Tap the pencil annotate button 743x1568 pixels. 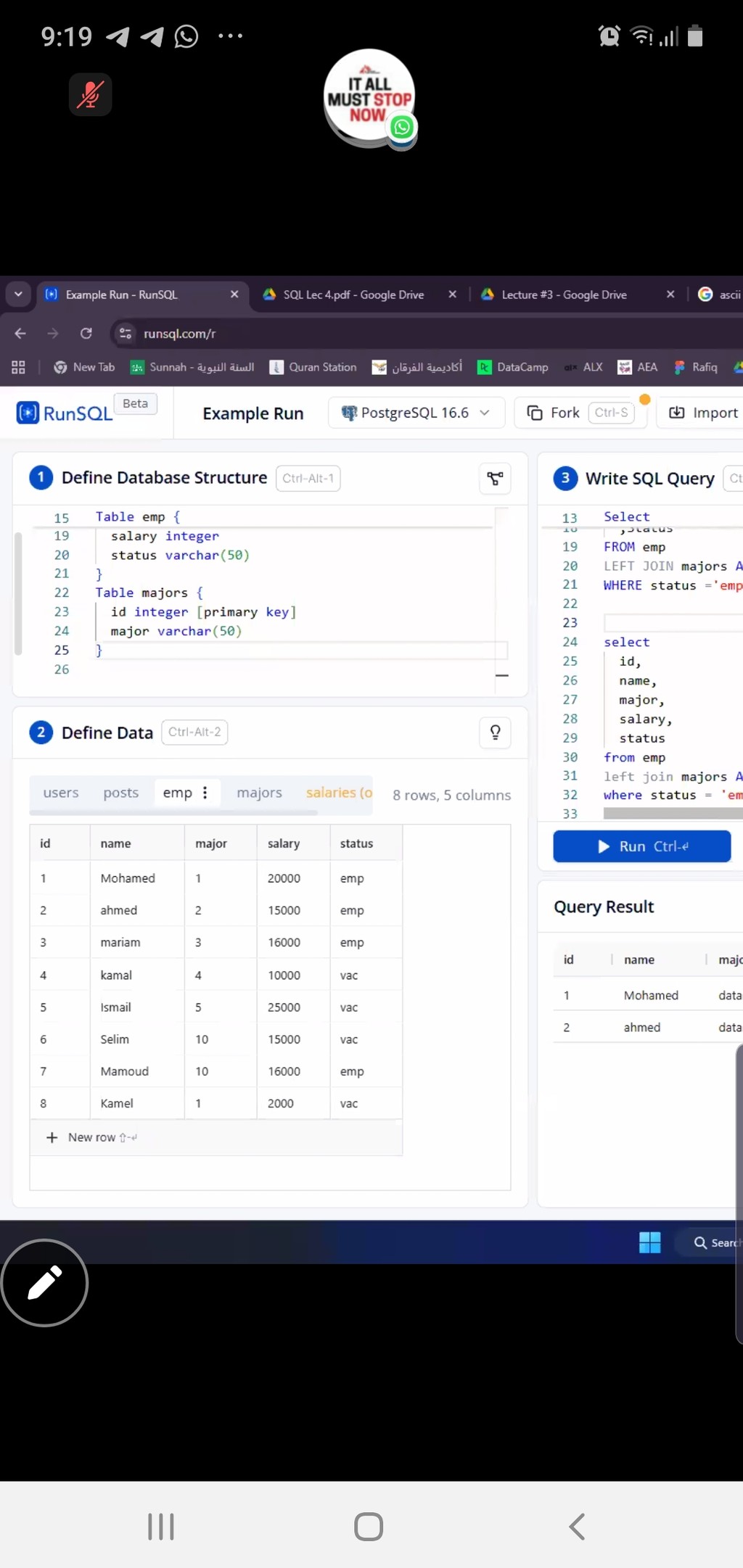click(44, 1282)
